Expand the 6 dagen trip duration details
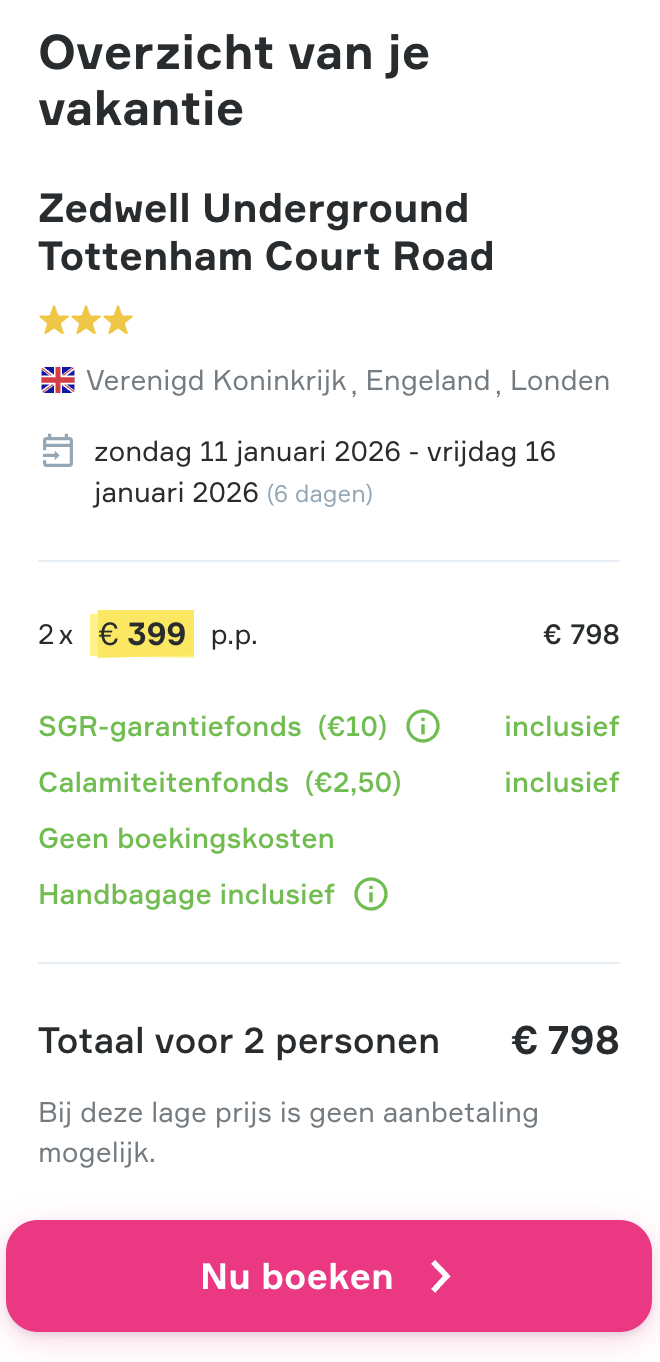This screenshot has height=1362, width=660. 320,492
